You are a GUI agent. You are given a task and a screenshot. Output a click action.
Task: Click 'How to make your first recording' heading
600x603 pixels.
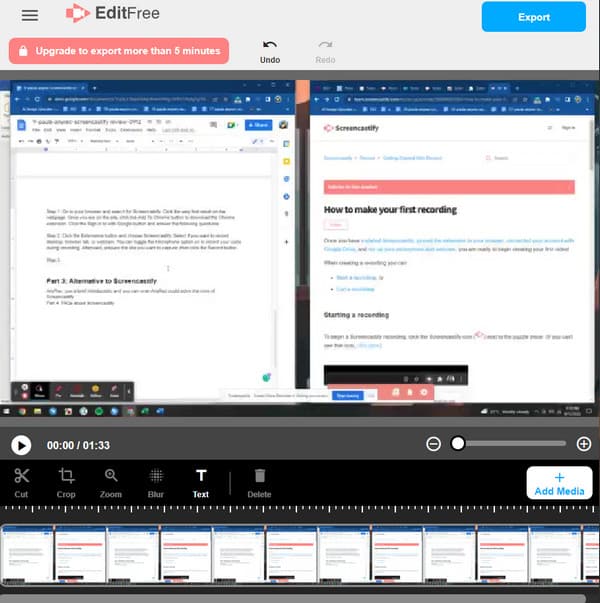point(390,210)
